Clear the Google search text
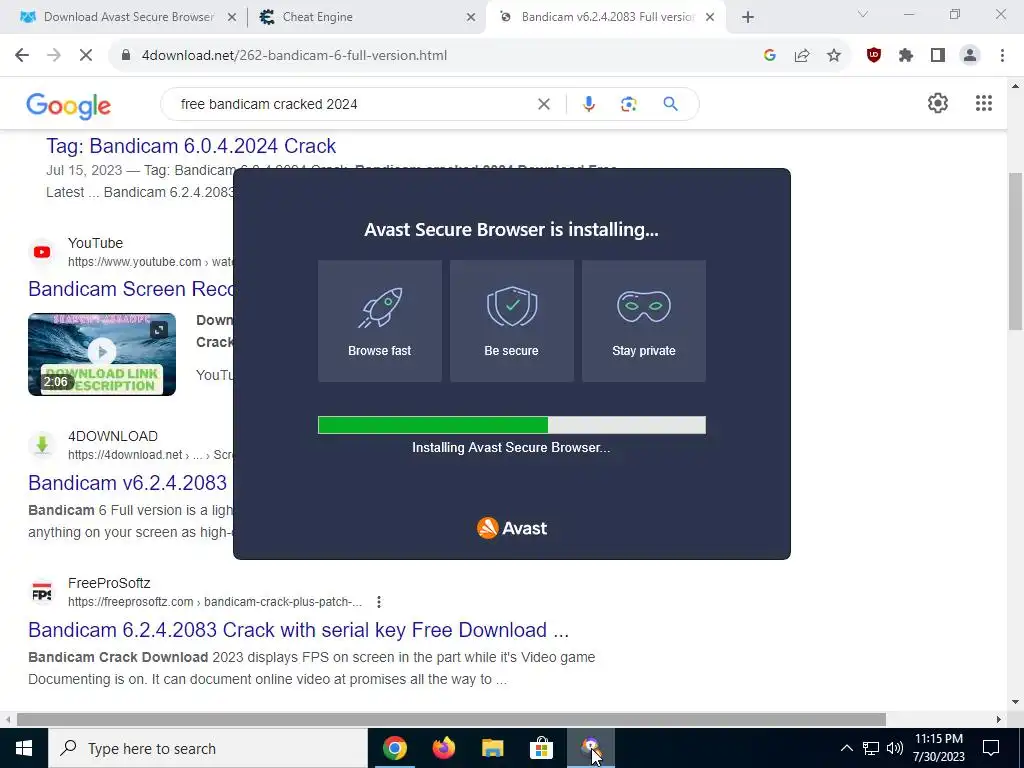The width and height of the screenshot is (1024, 768). (543, 104)
